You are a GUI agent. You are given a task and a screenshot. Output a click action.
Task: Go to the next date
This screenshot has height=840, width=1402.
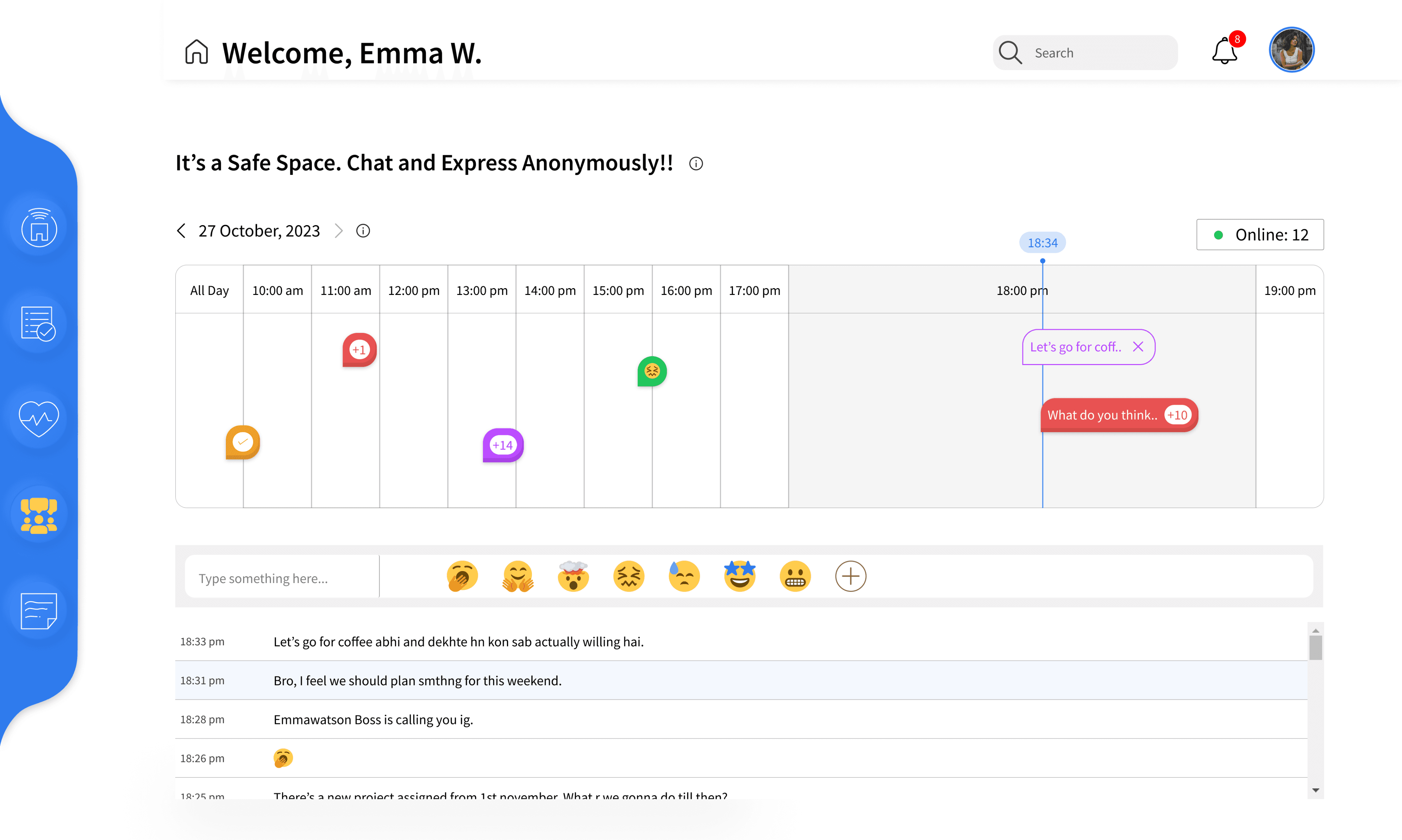coord(339,231)
